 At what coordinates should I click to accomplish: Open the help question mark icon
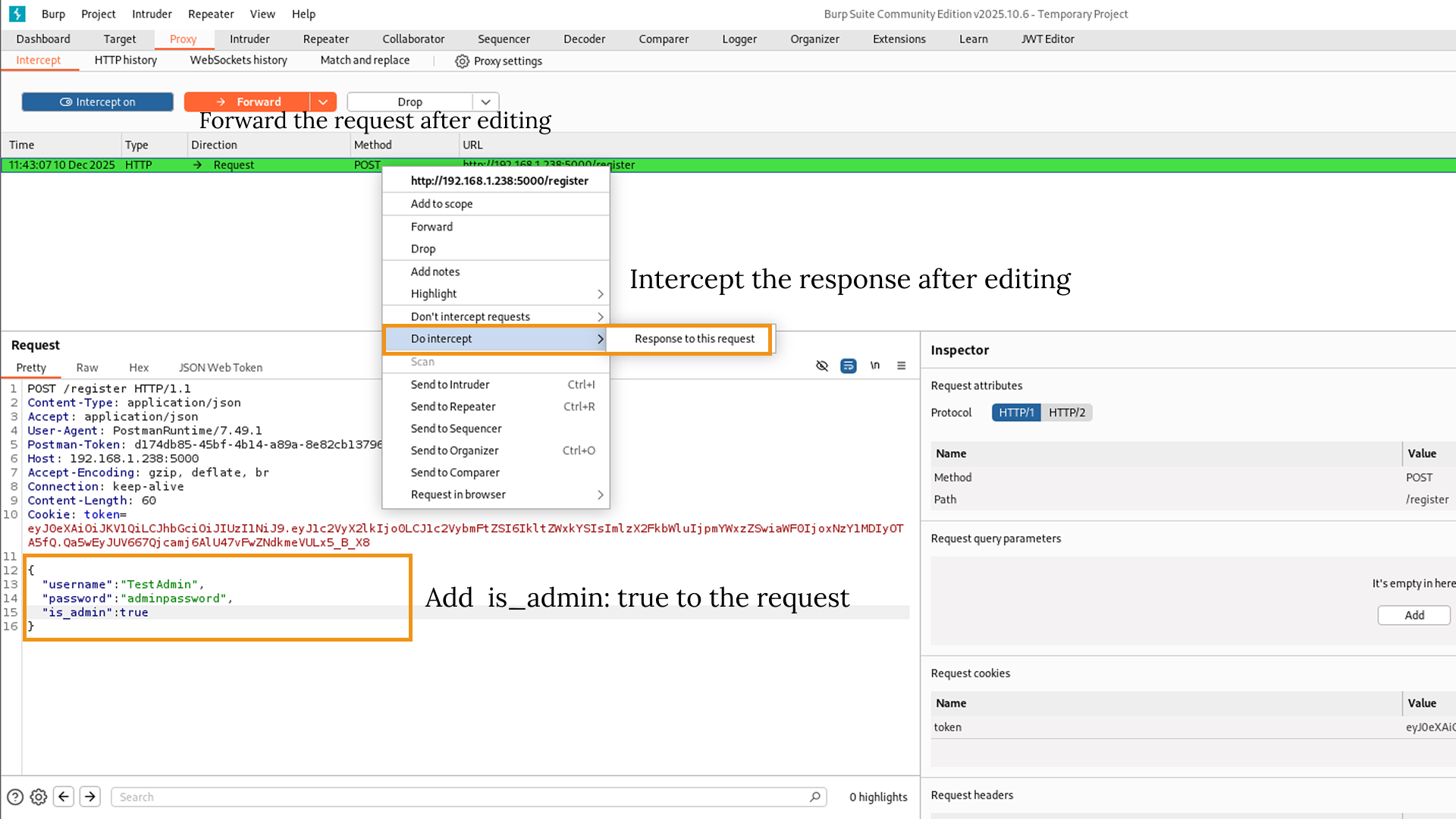[15, 796]
